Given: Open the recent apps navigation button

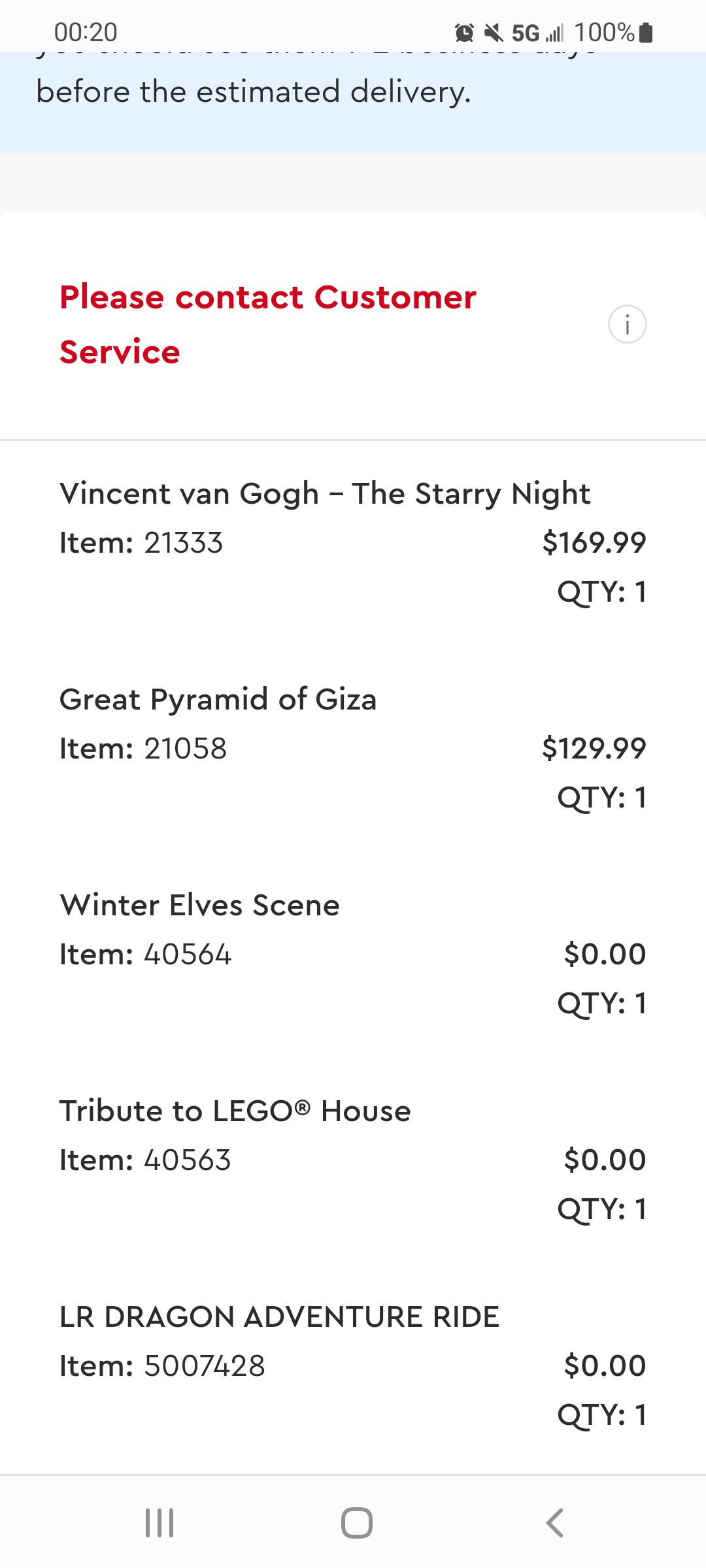Looking at the screenshot, I should (x=159, y=1522).
